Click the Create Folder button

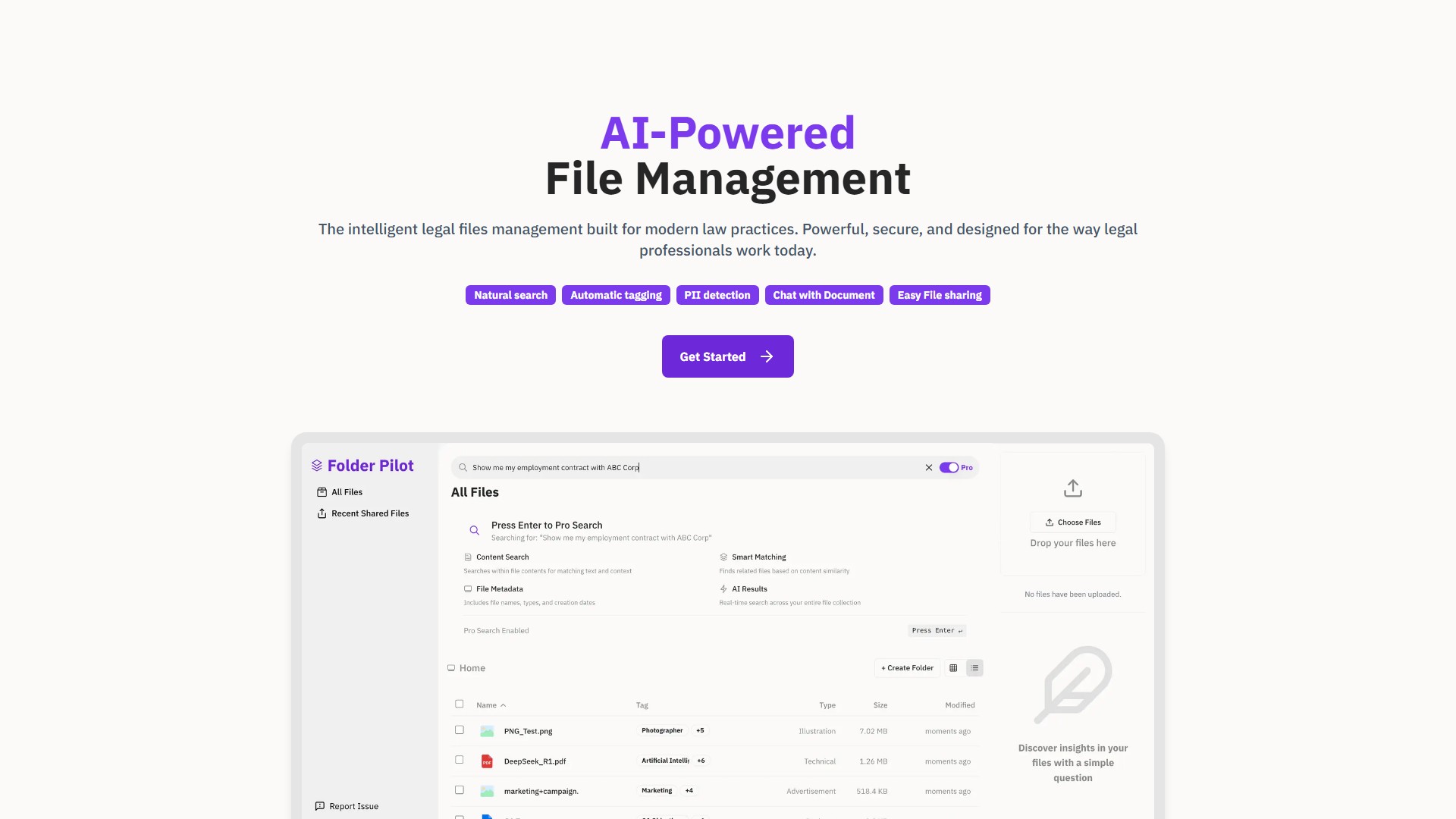(x=907, y=667)
